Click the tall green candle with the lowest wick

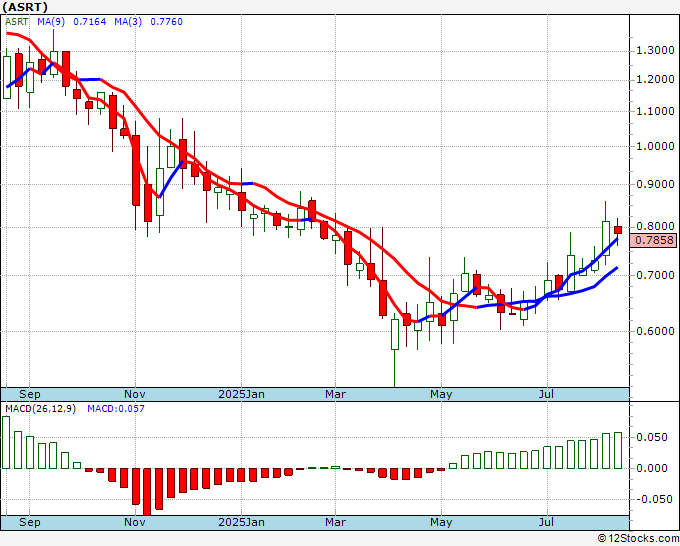tap(395, 334)
